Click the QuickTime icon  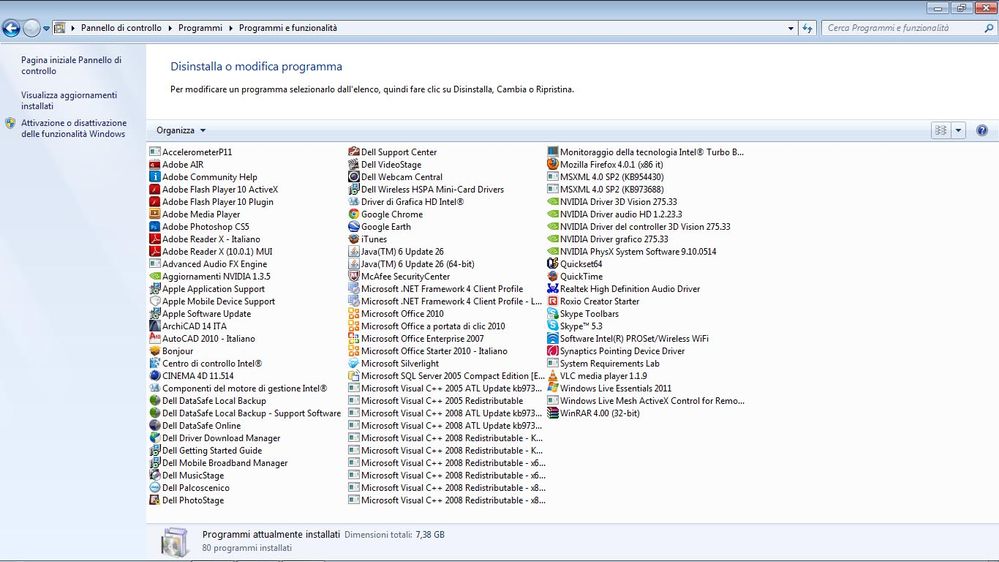pos(552,277)
